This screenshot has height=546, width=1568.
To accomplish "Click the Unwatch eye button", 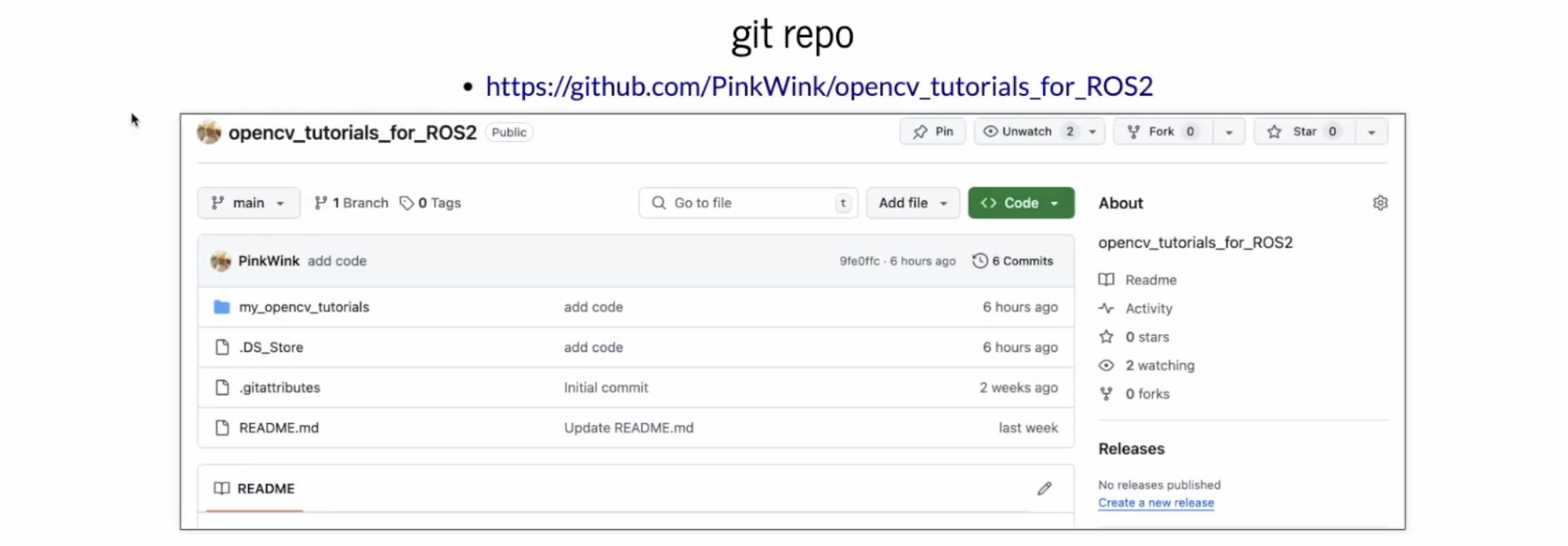I will click(1027, 132).
